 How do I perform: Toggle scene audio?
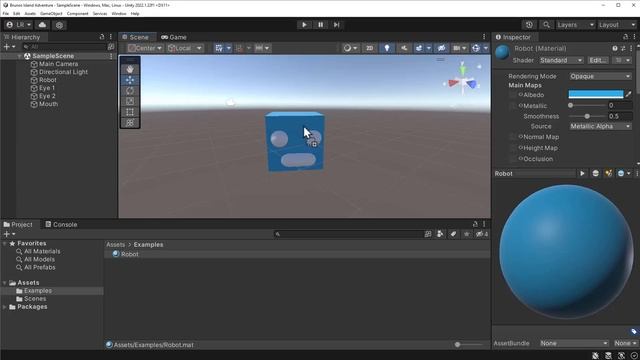pyautogui.click(x=404, y=48)
